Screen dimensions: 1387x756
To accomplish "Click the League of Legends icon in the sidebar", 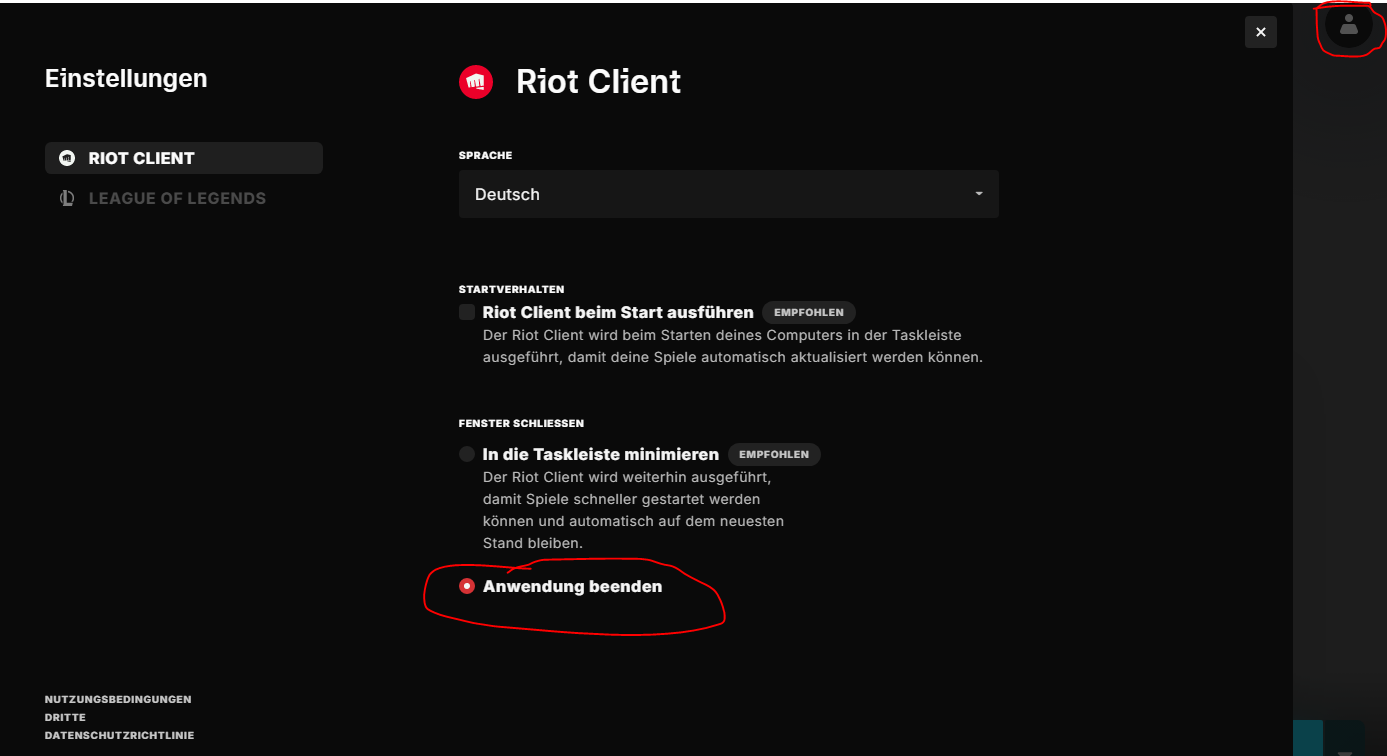I will 66,197.
